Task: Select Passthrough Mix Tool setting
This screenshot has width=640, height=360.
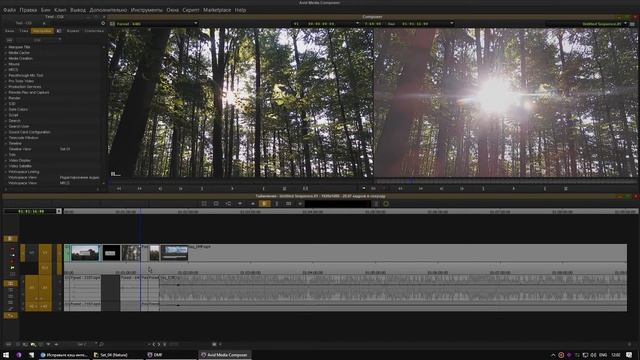Action: [x=26, y=76]
